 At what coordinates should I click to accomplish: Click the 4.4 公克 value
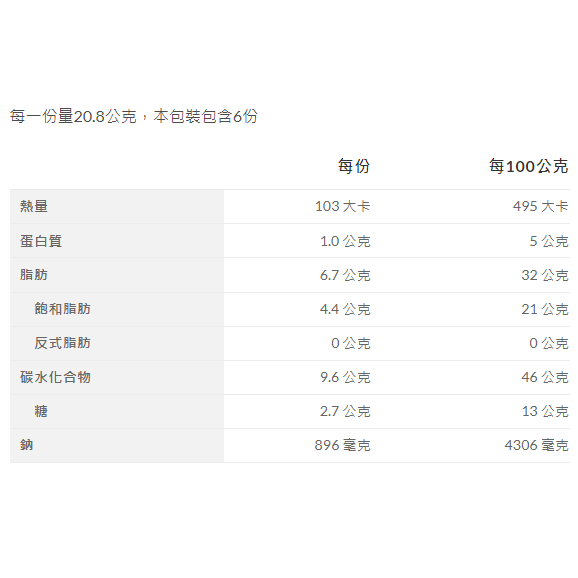coord(345,309)
